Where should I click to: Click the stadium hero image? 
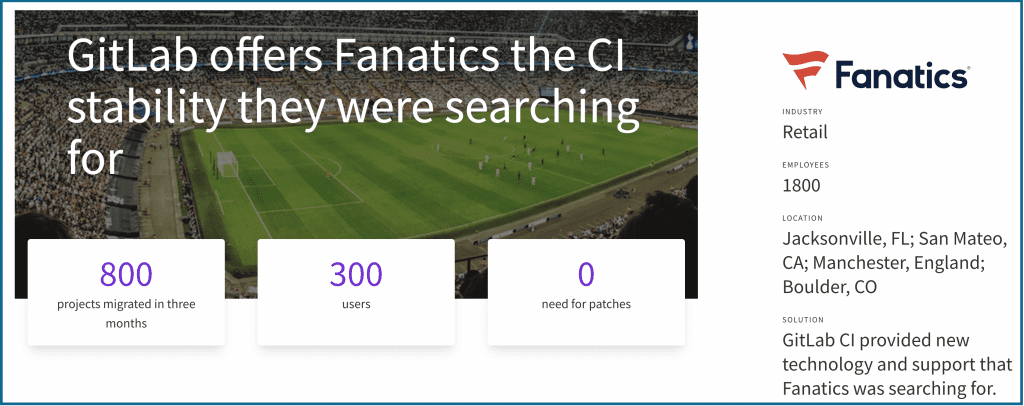pos(356,154)
